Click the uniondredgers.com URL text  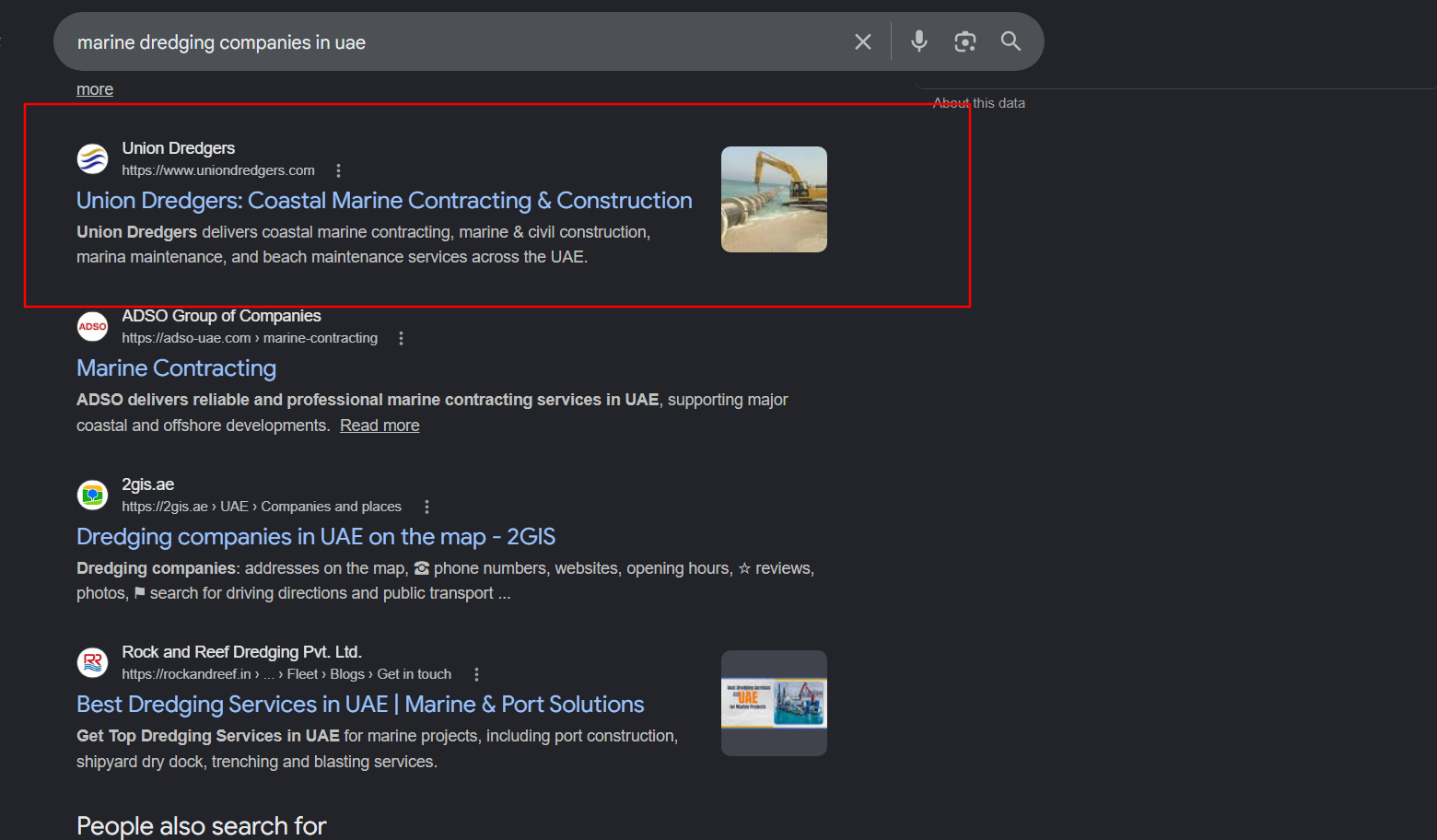pyautogui.click(x=218, y=170)
